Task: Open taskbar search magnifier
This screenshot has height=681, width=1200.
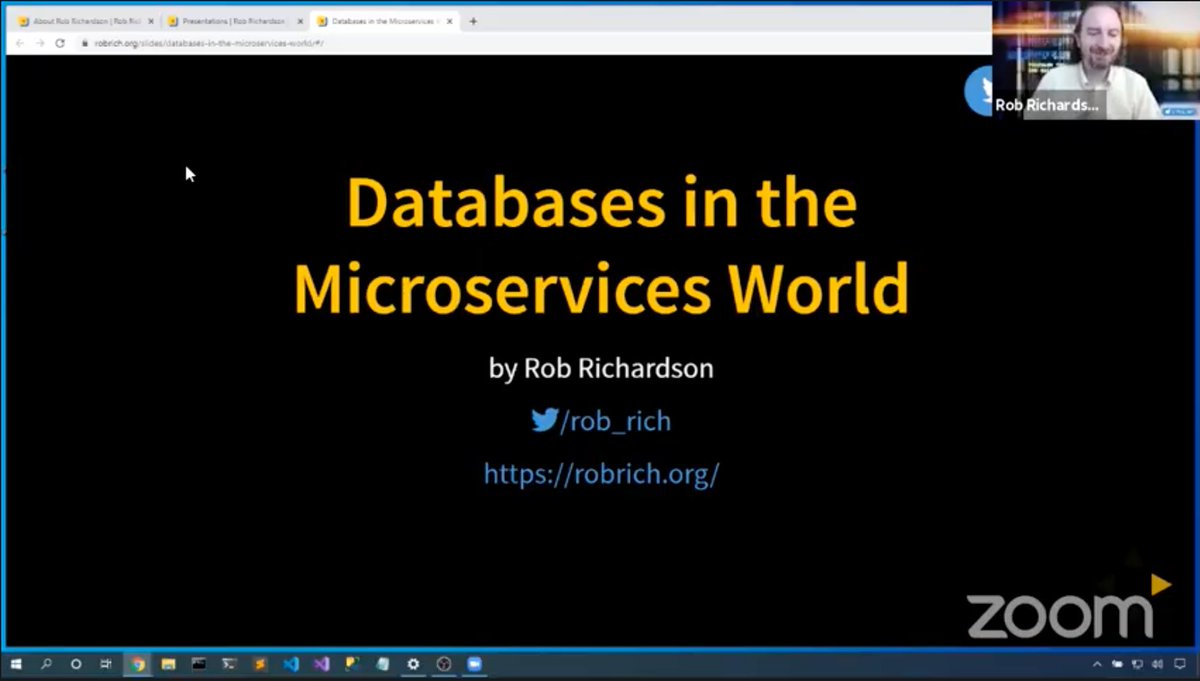Action: (x=46, y=664)
